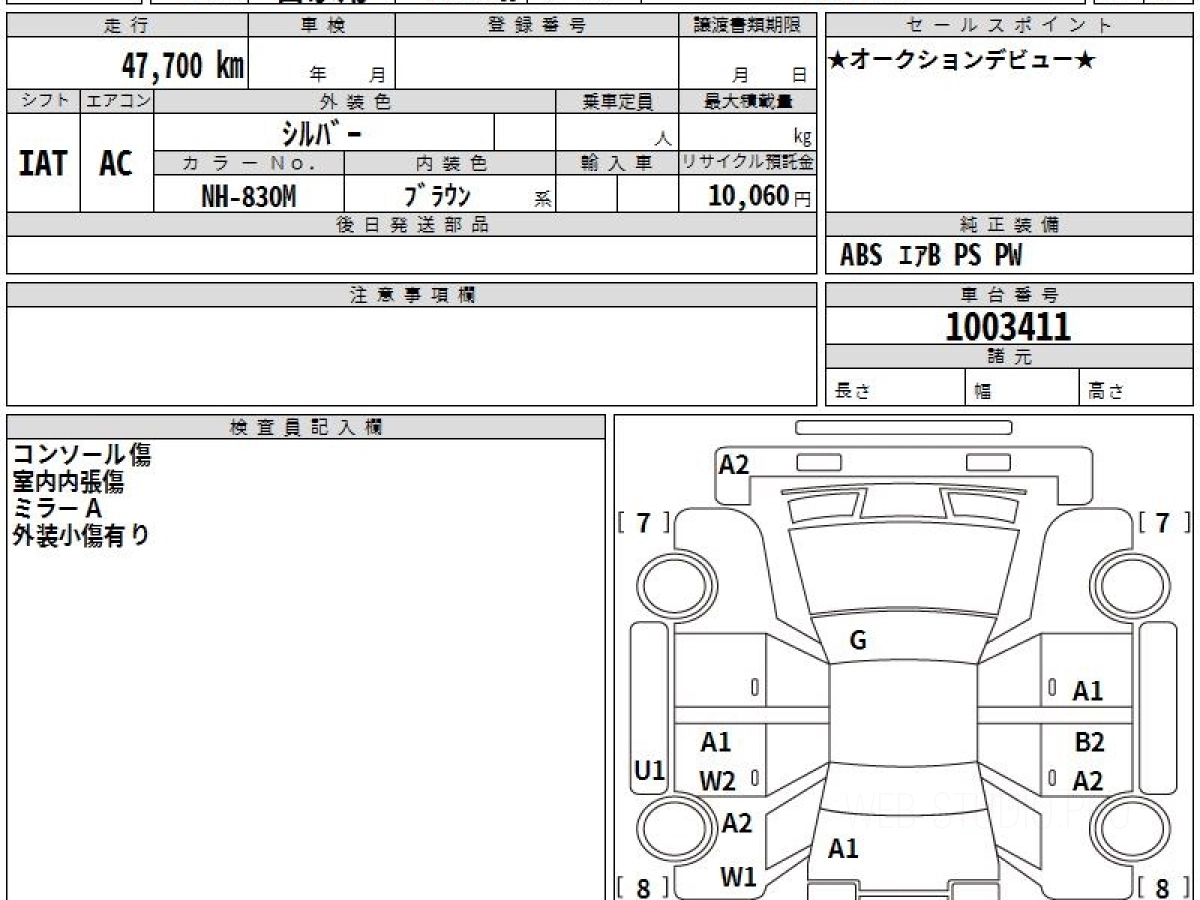Screen dimensions: 1200x900
Task: Click the 譲渡書類期限 header
Action: [x=747, y=26]
